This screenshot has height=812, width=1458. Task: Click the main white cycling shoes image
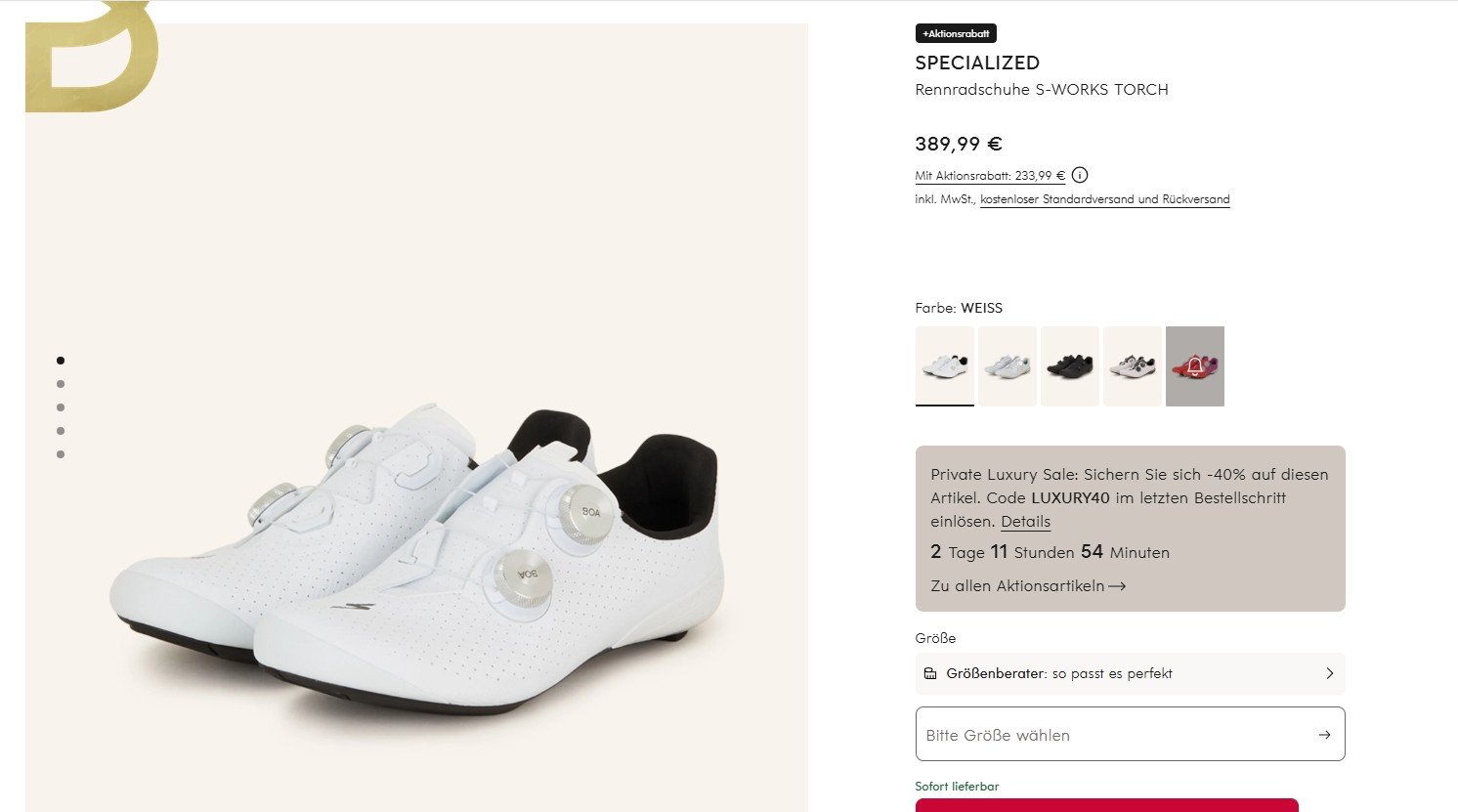[416, 557]
